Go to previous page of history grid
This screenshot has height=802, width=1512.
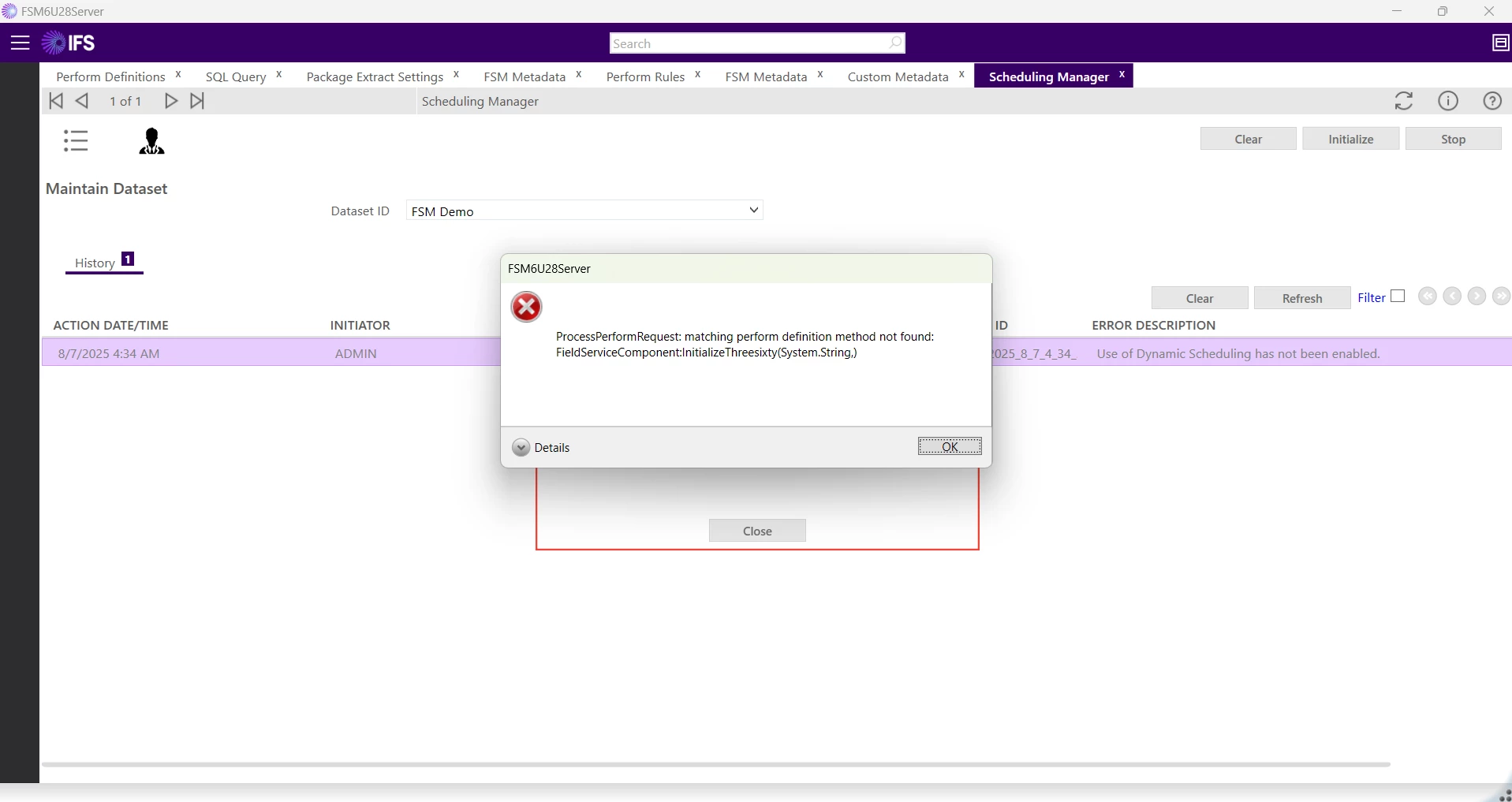pyautogui.click(x=1452, y=297)
